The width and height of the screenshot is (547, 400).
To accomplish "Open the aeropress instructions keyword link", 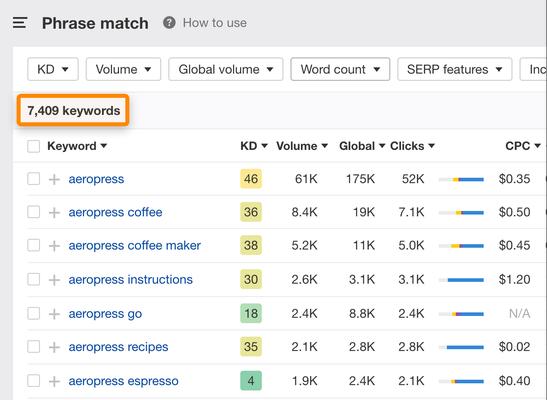I will pyautogui.click(x=130, y=280).
